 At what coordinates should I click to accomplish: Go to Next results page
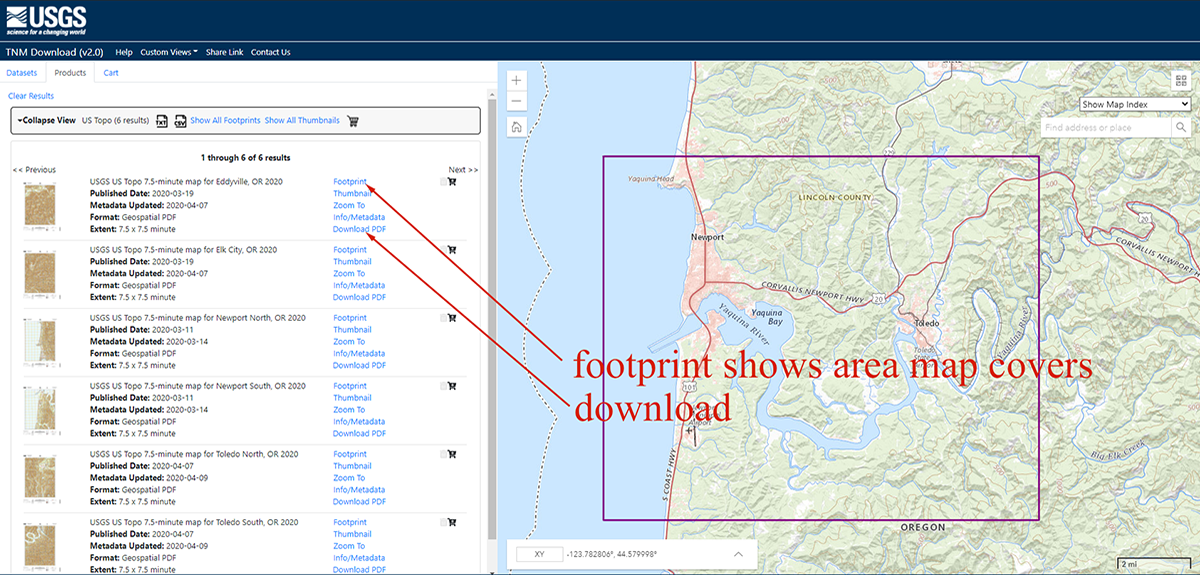click(463, 170)
